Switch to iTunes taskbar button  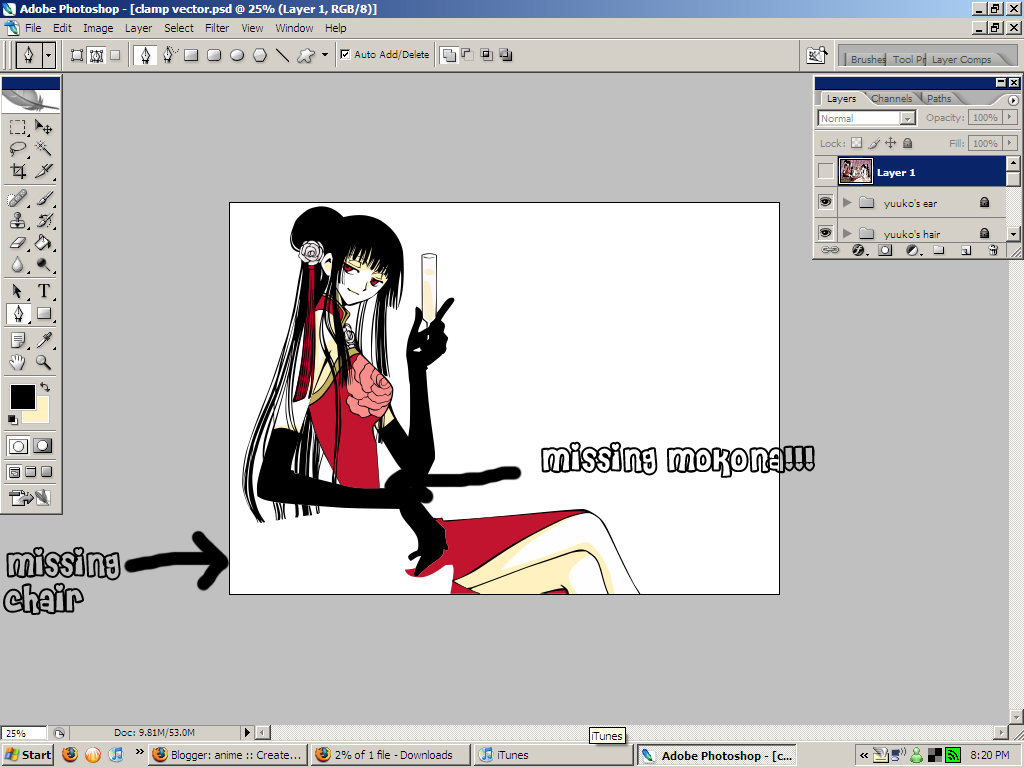click(x=552, y=755)
